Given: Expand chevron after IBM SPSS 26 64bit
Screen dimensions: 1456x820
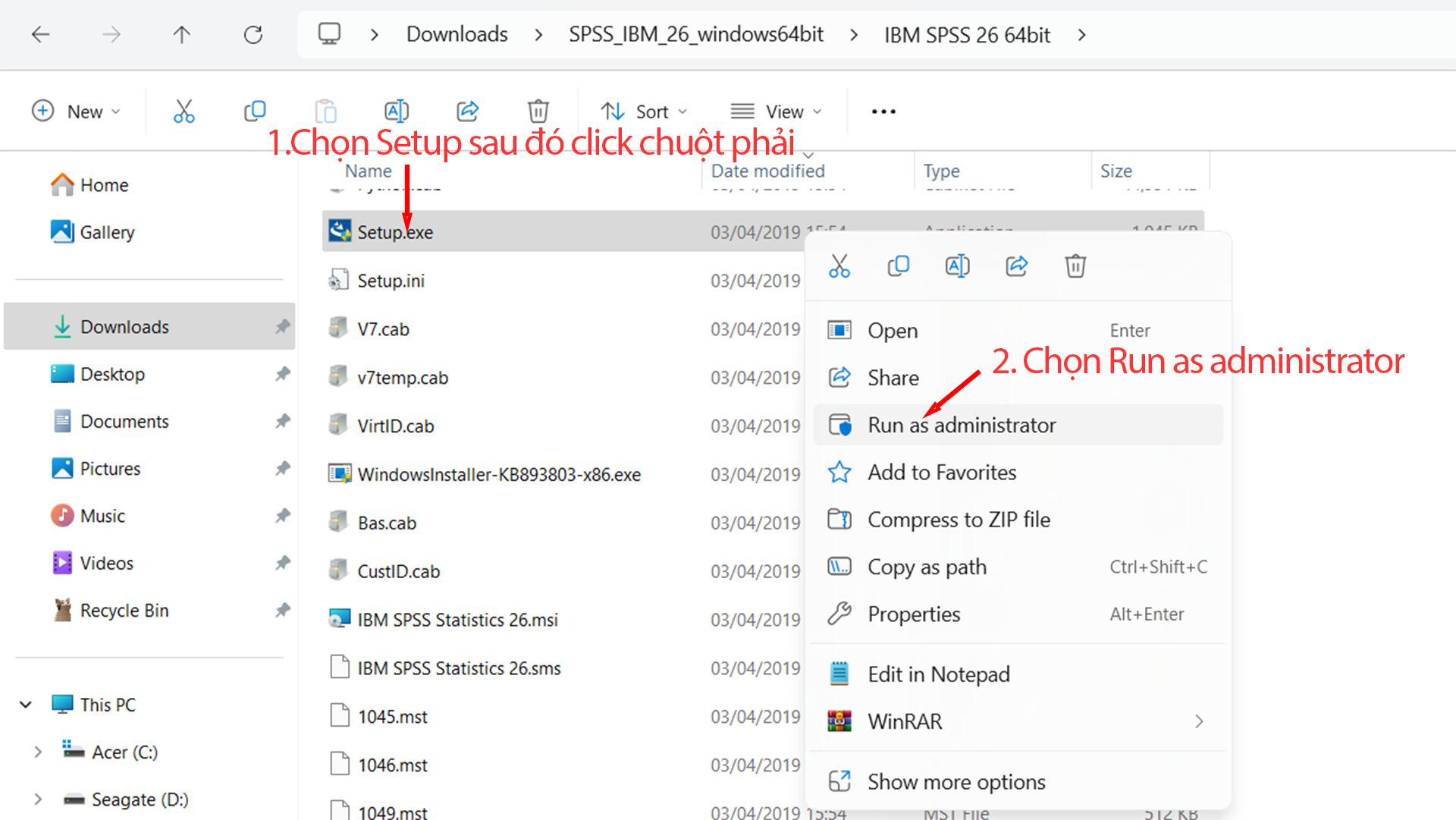Looking at the screenshot, I should (x=1081, y=35).
